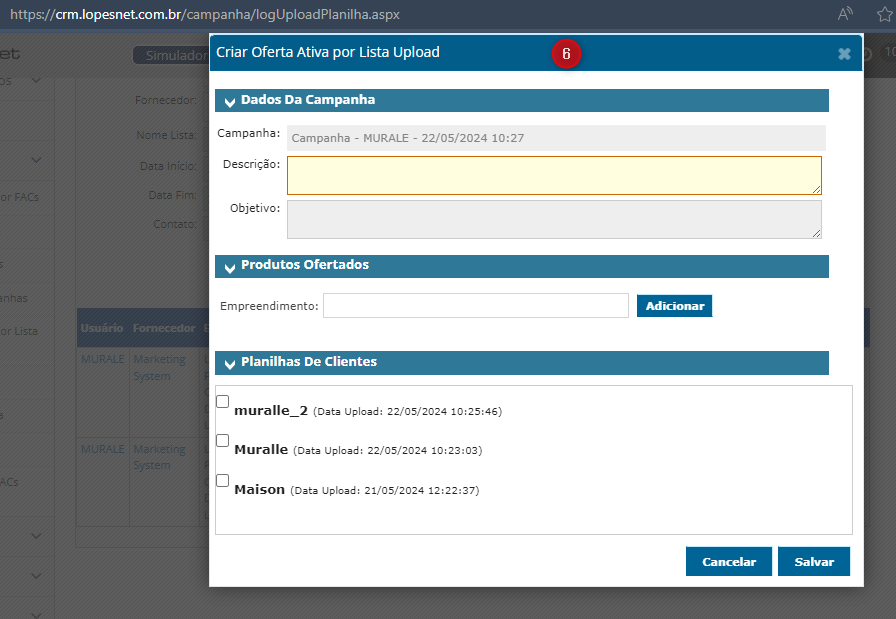Click the favorites star icon in the browser

(x=883, y=14)
